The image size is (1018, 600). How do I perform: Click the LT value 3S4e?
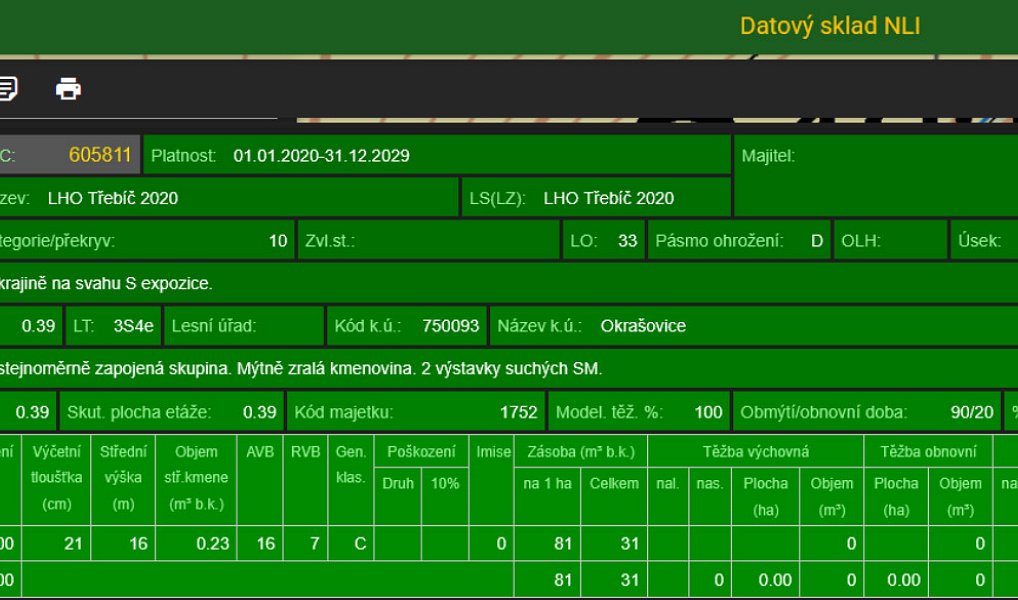click(133, 325)
